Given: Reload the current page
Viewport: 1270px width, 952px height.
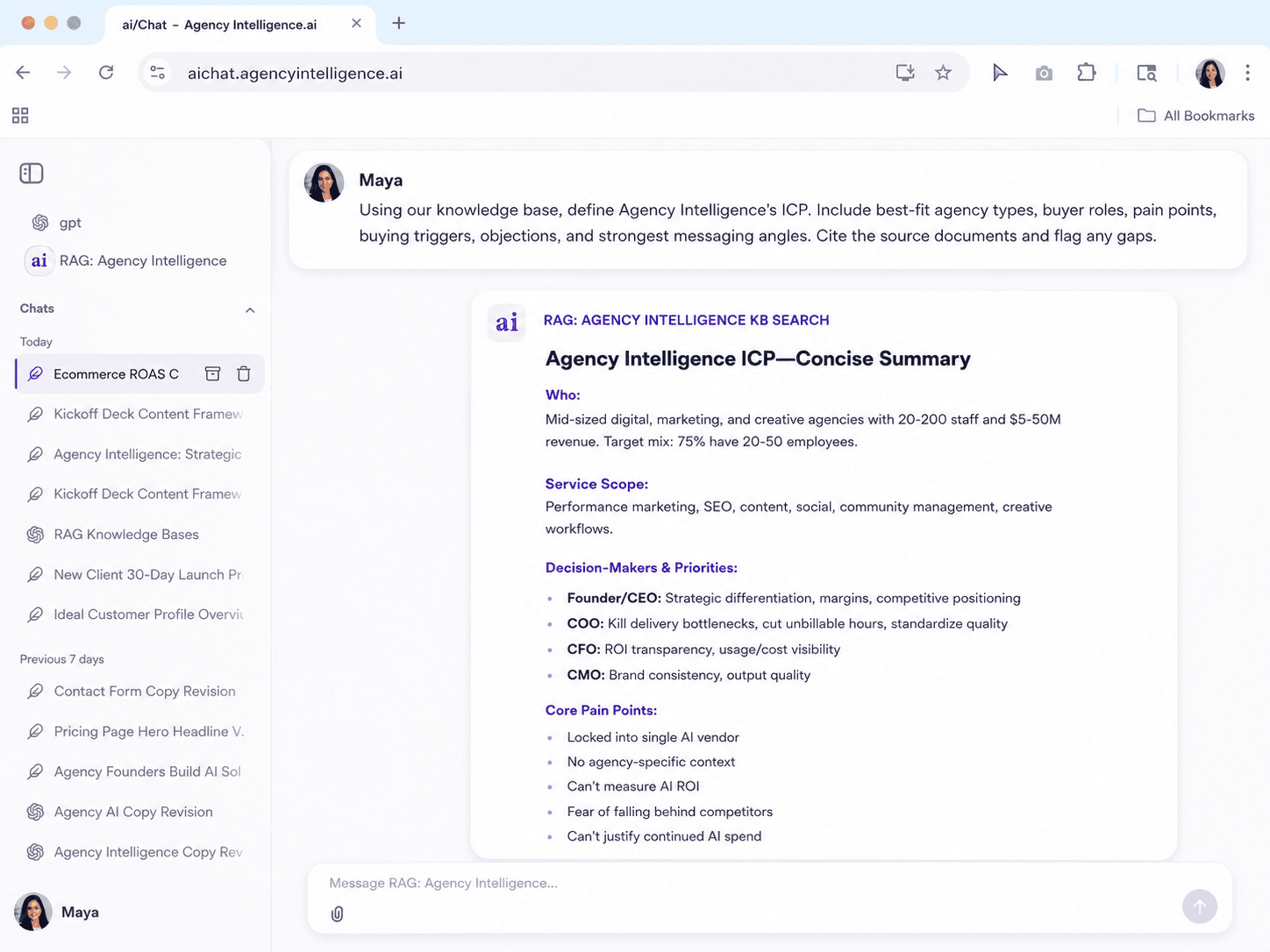Looking at the screenshot, I should (106, 73).
